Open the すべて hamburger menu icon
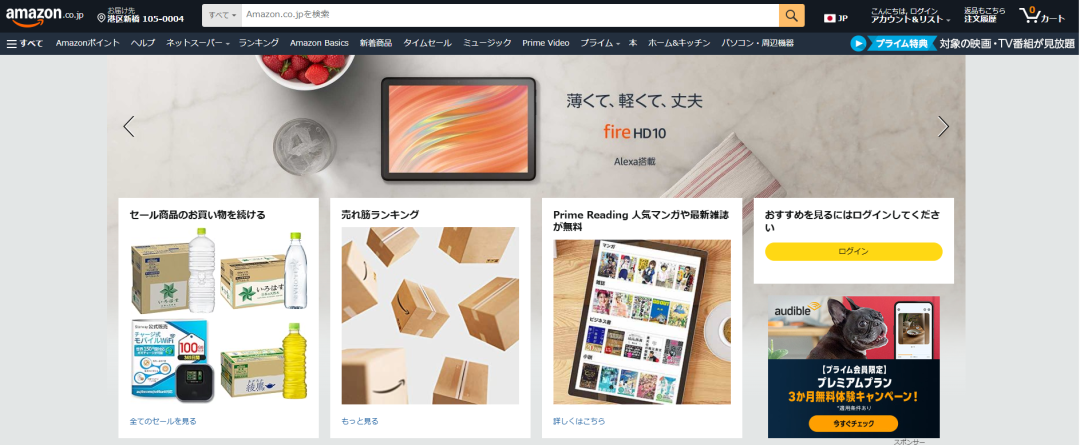 (x=12, y=43)
